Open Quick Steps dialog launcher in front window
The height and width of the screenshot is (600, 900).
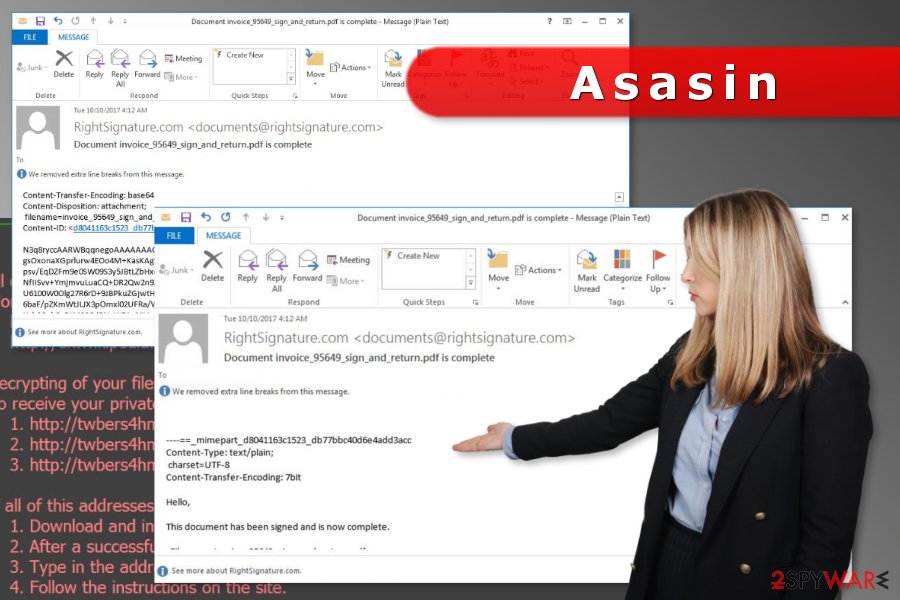pos(475,302)
